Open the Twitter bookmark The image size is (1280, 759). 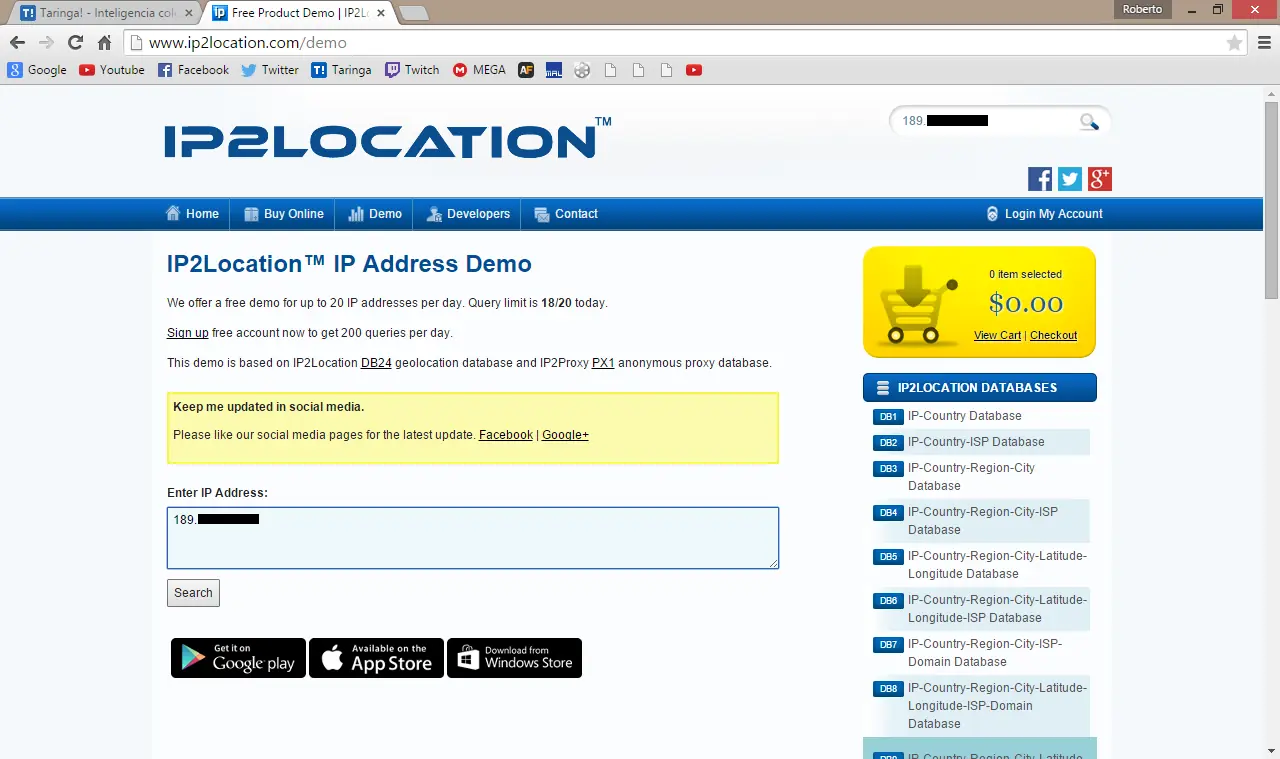(270, 70)
